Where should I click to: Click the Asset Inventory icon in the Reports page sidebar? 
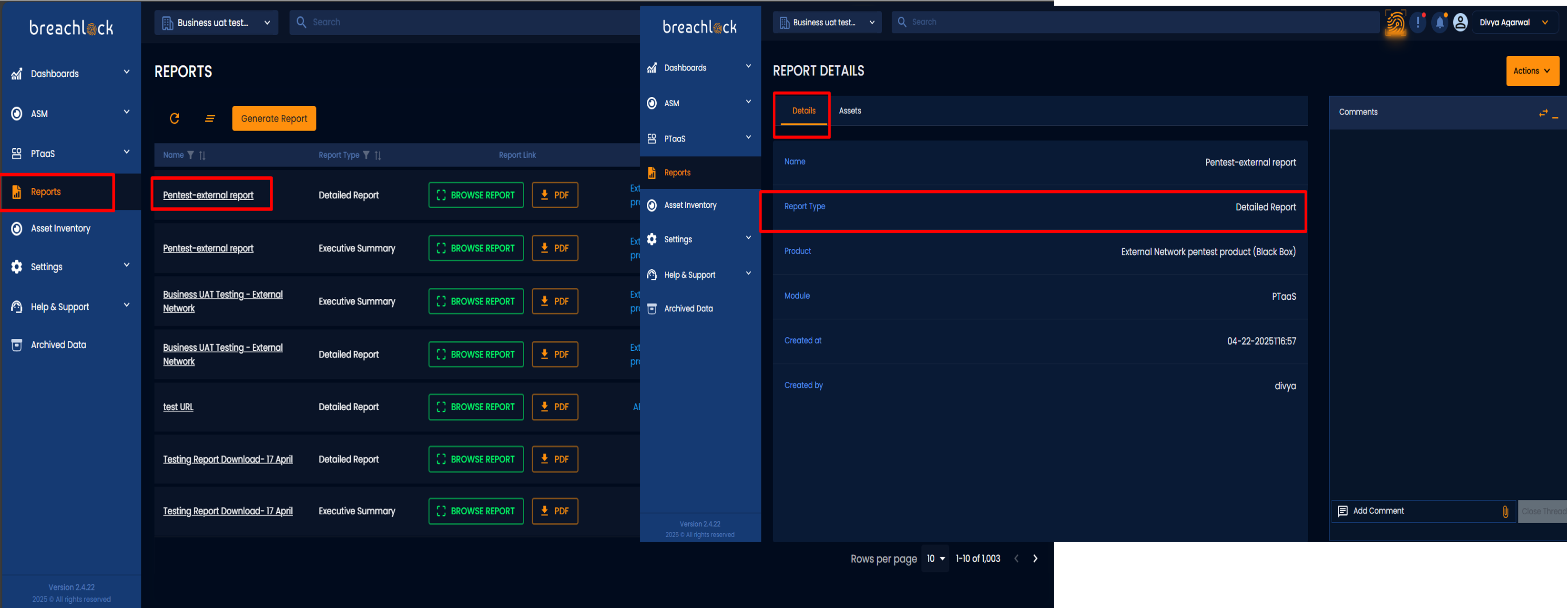pyautogui.click(x=17, y=229)
